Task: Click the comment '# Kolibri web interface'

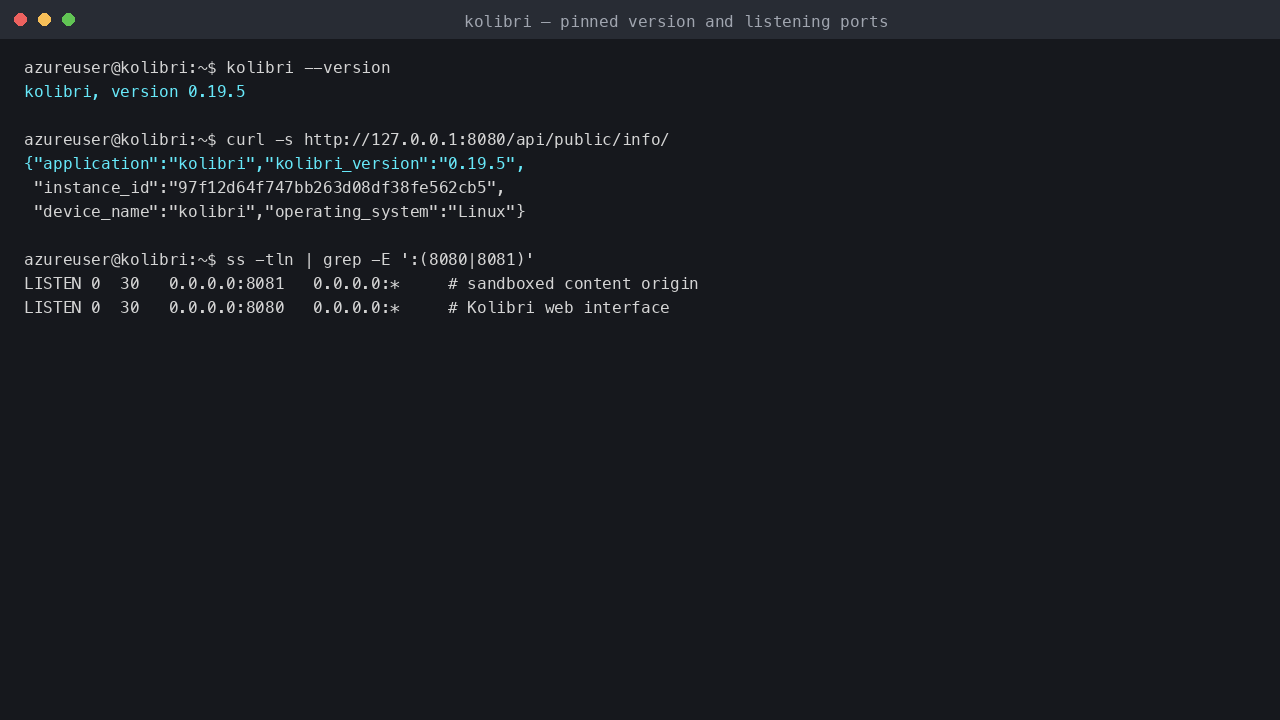Action: click(x=559, y=308)
